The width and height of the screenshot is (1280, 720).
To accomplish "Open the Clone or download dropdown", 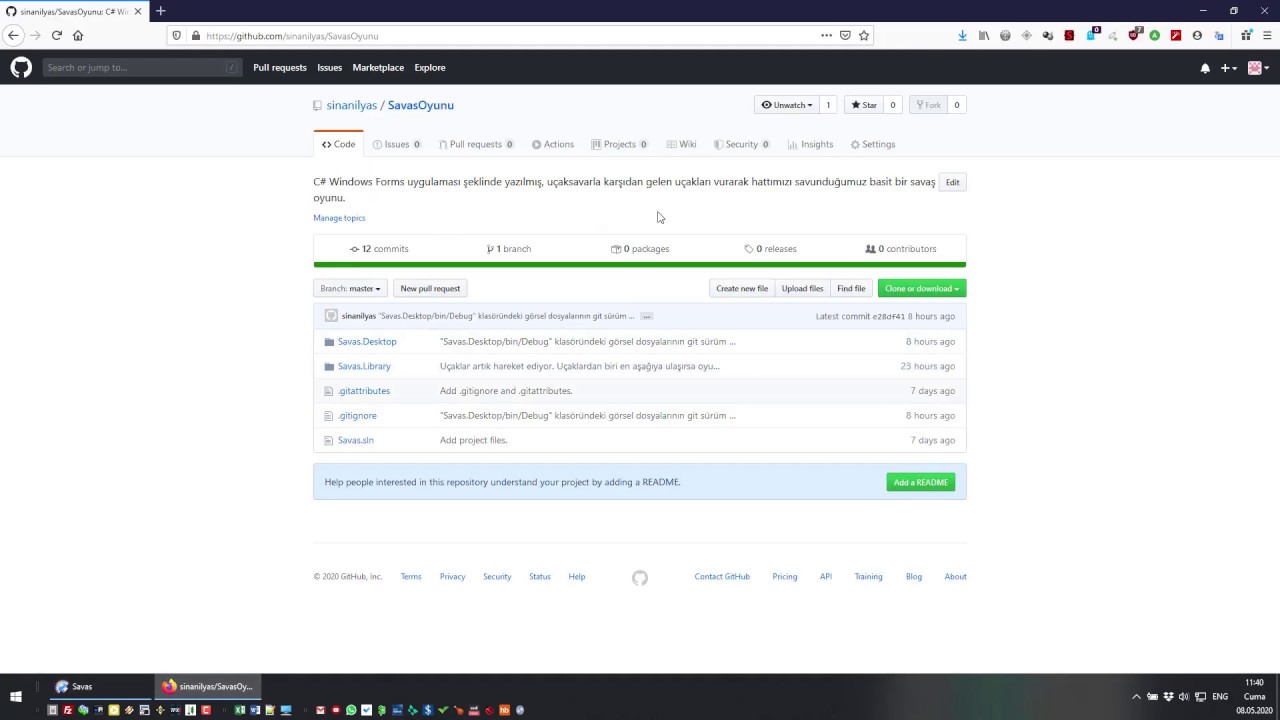I will 922,288.
